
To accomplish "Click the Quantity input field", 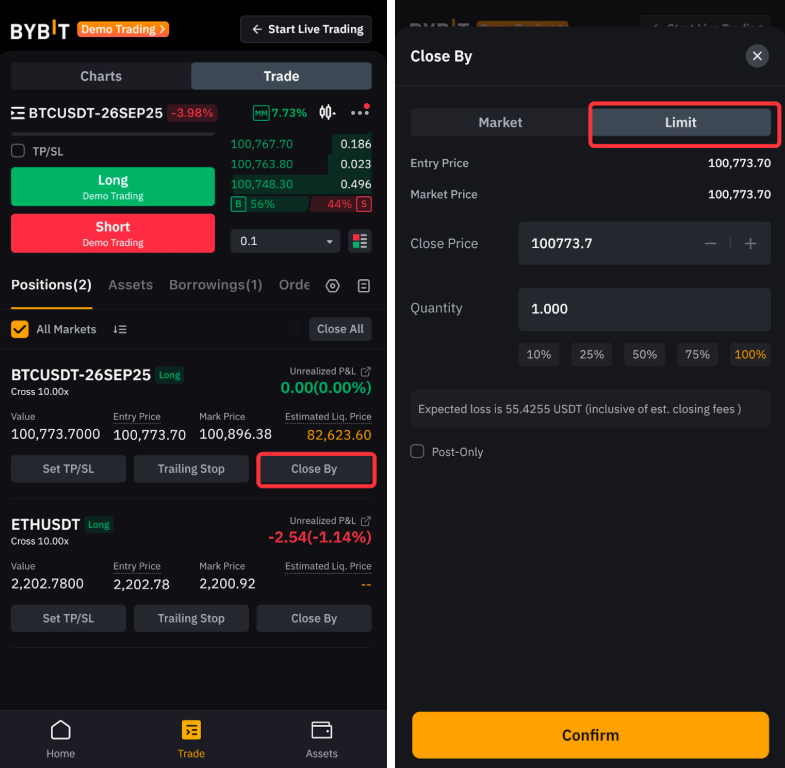I will pos(644,309).
